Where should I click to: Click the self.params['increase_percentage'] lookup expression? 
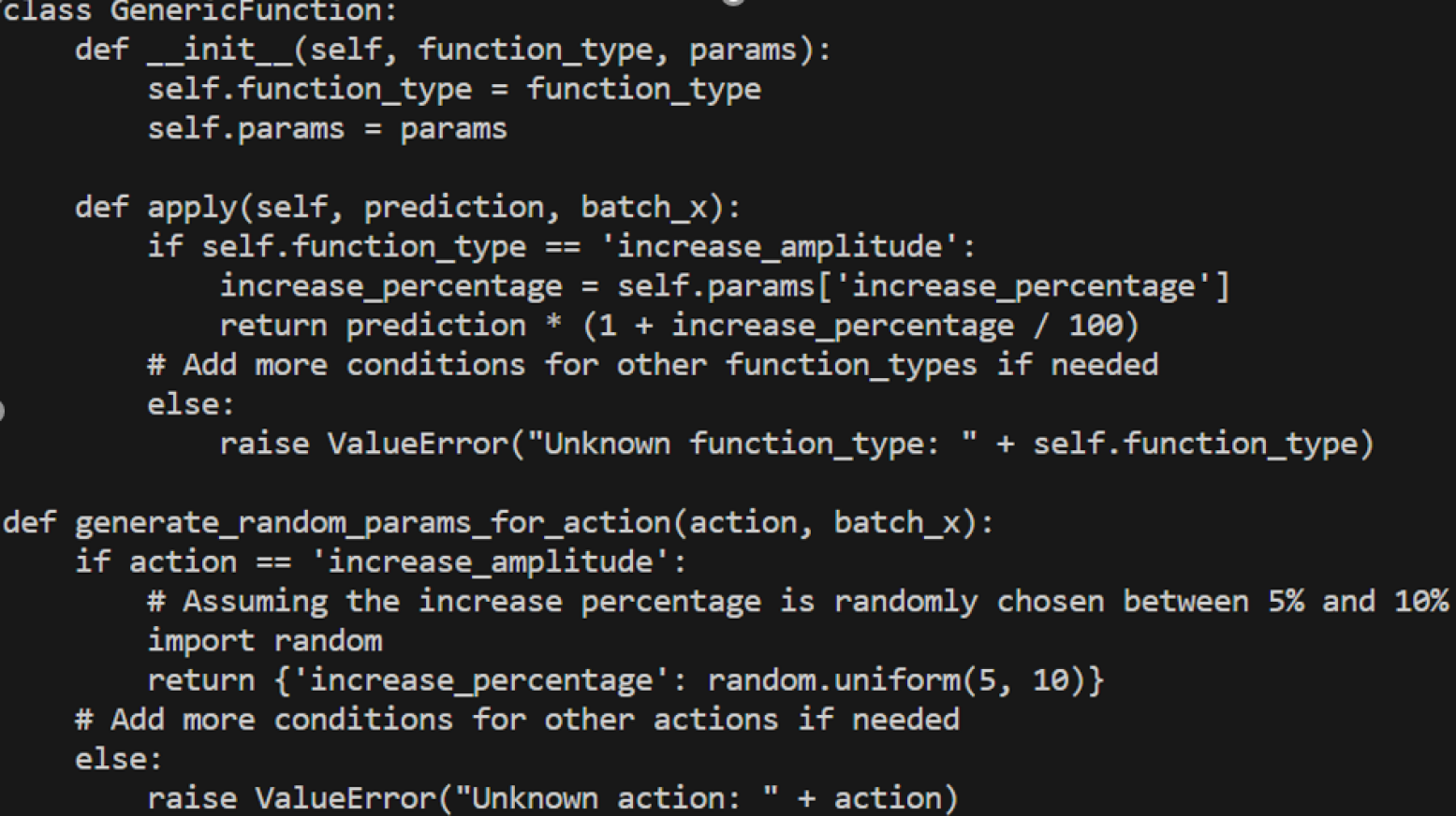(x=922, y=286)
